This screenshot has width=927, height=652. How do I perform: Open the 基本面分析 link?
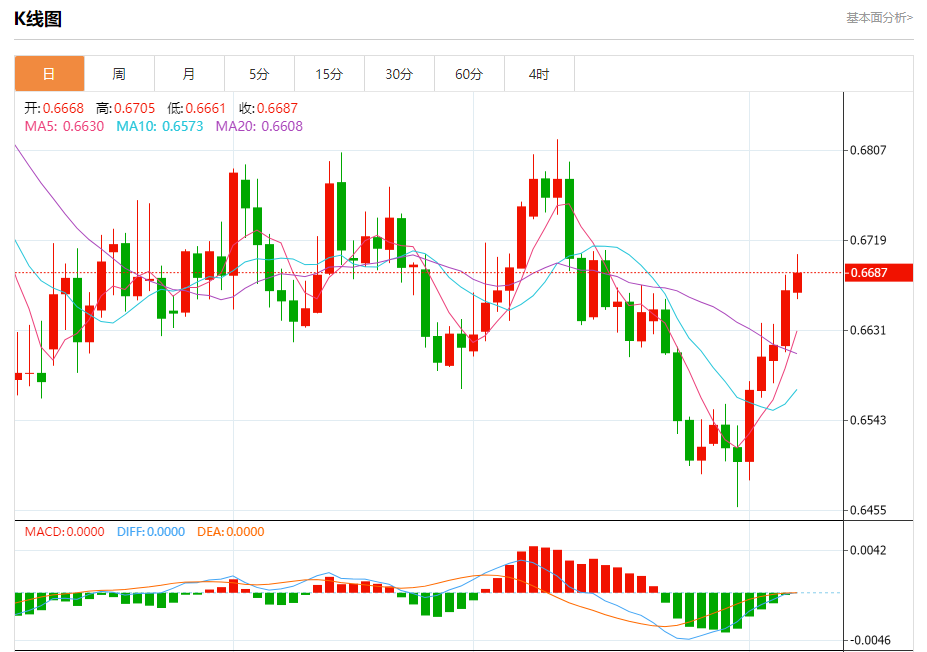click(x=879, y=18)
